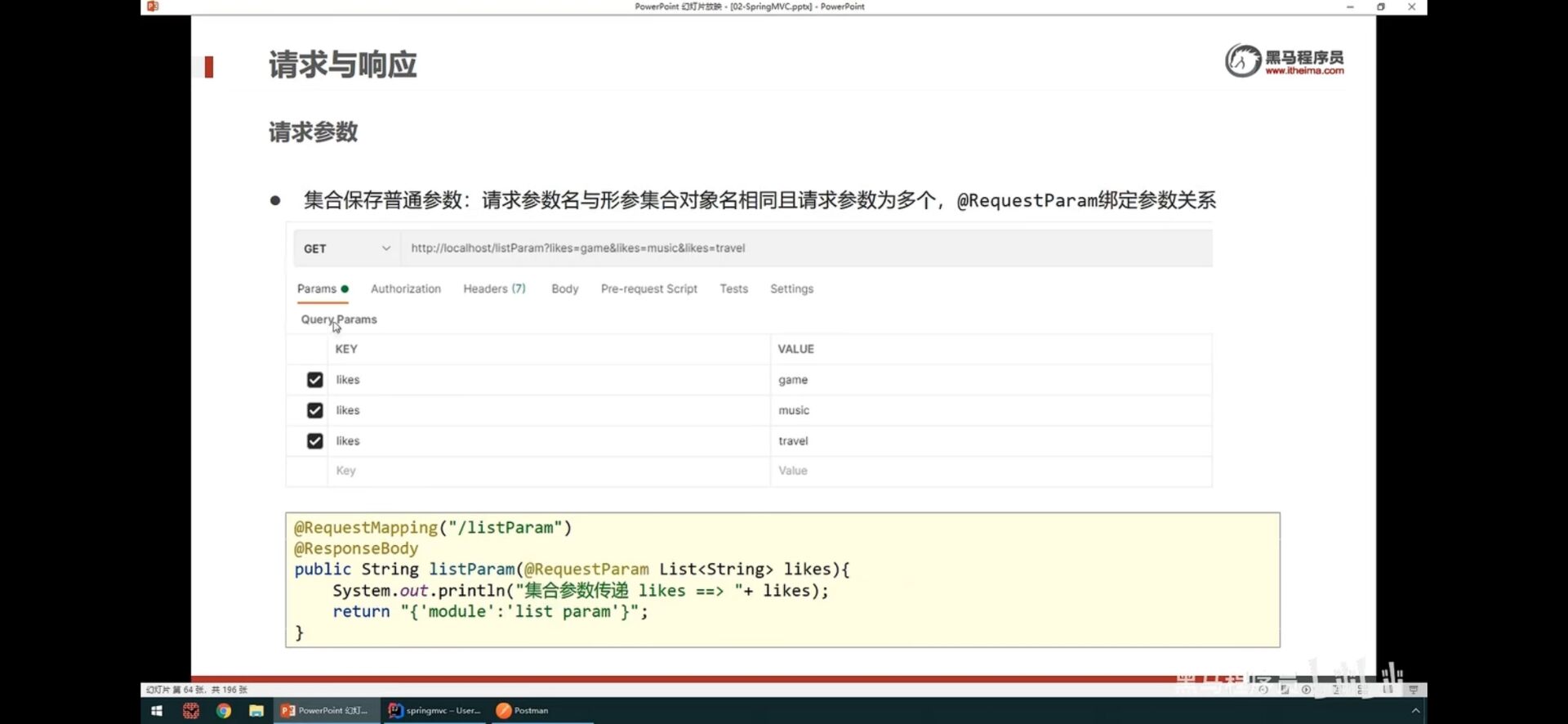Restore down the PowerPoint window
This screenshot has width=1568, height=724.
(x=1381, y=7)
